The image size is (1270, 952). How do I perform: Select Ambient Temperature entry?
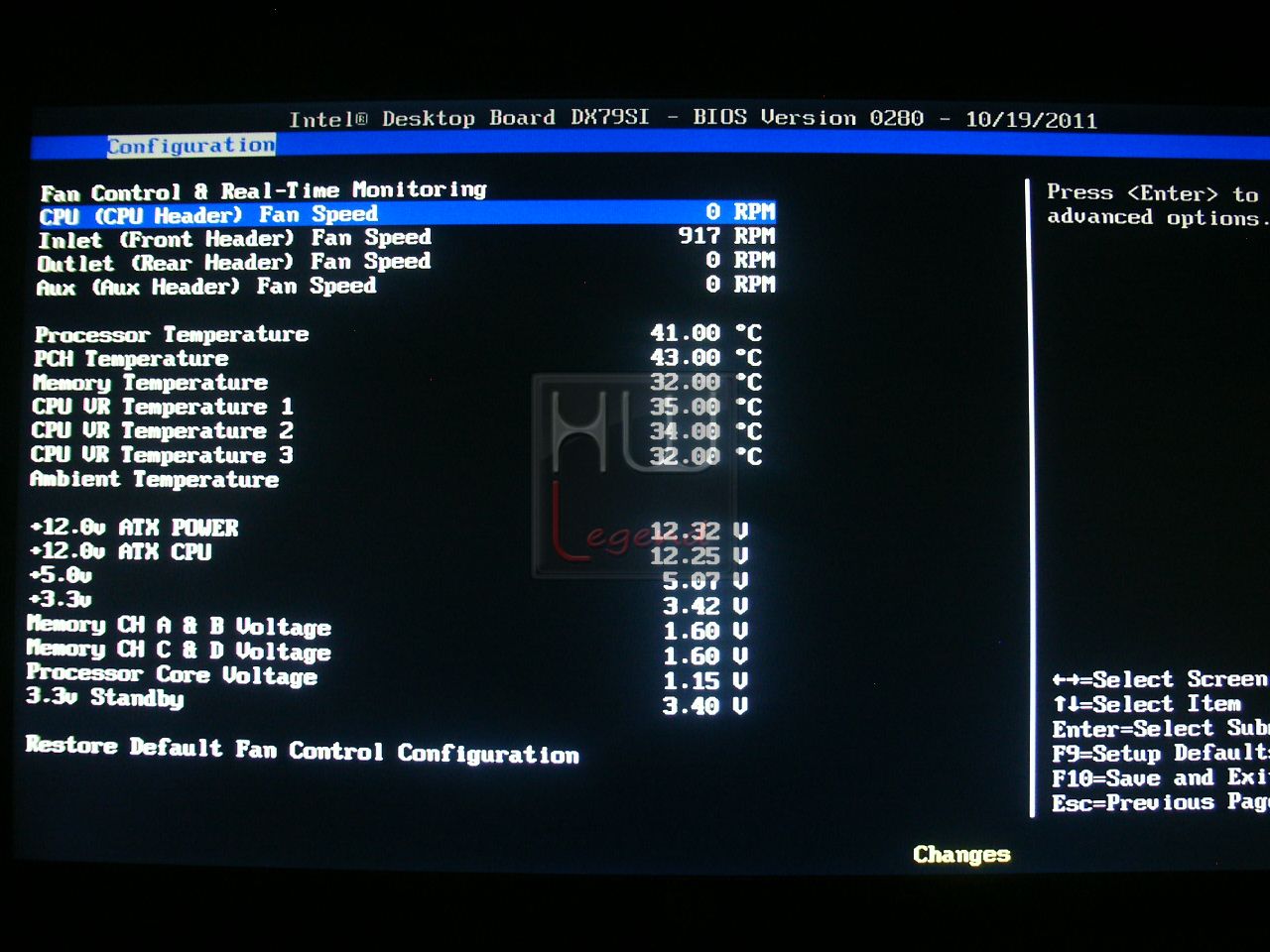click(x=154, y=479)
